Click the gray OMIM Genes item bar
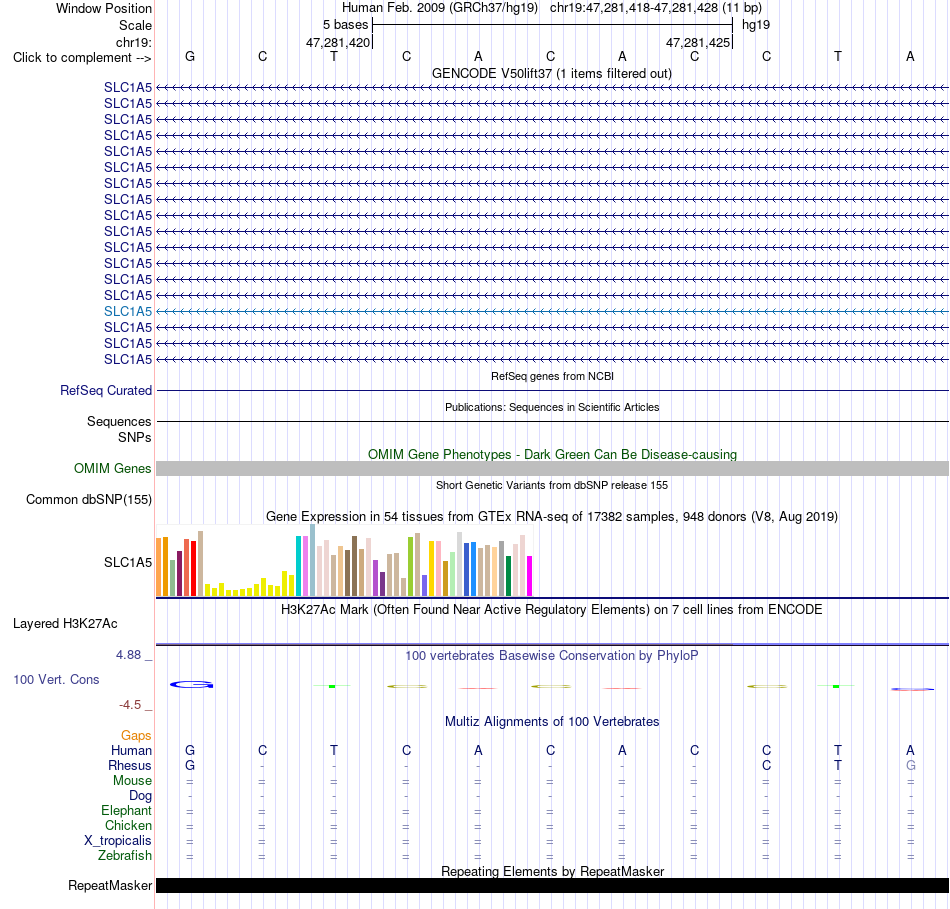This screenshot has width=950, height=909. tap(552, 468)
